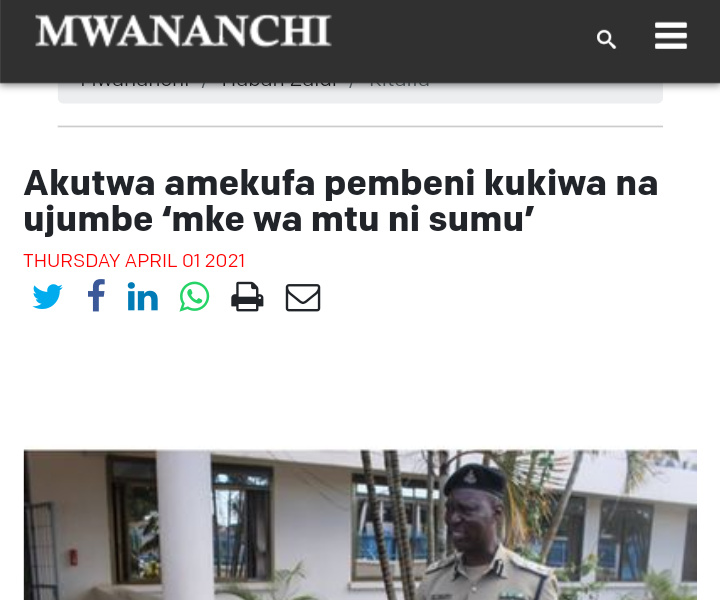Share the article on LinkedIn
Screen dimensions: 720x600
[143, 297]
